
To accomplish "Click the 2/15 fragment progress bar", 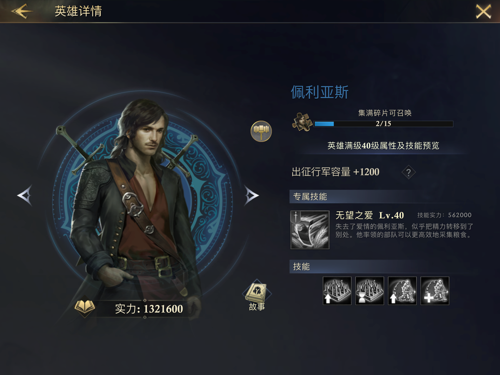I will [x=384, y=124].
